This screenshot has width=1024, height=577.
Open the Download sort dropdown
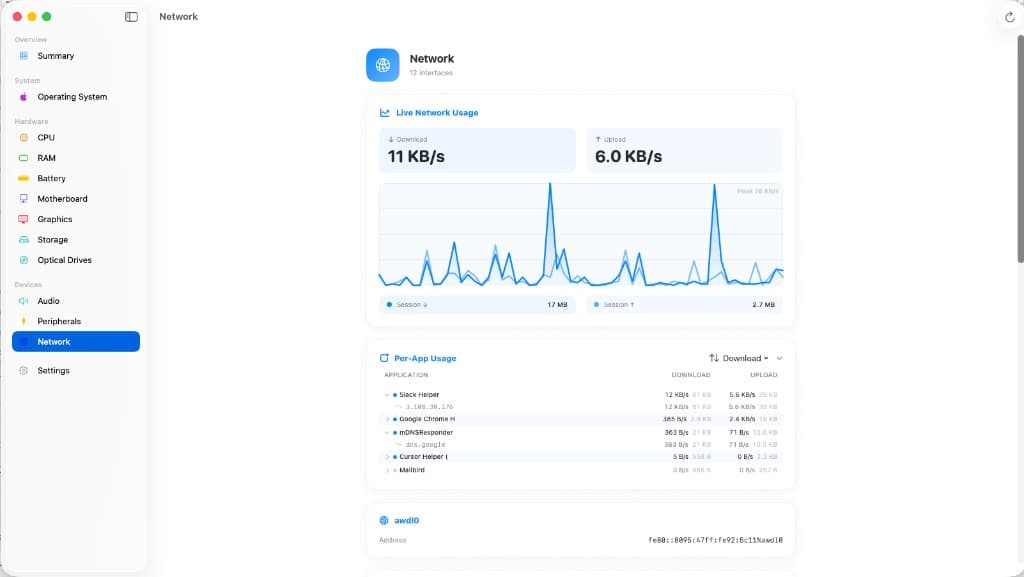pos(739,358)
